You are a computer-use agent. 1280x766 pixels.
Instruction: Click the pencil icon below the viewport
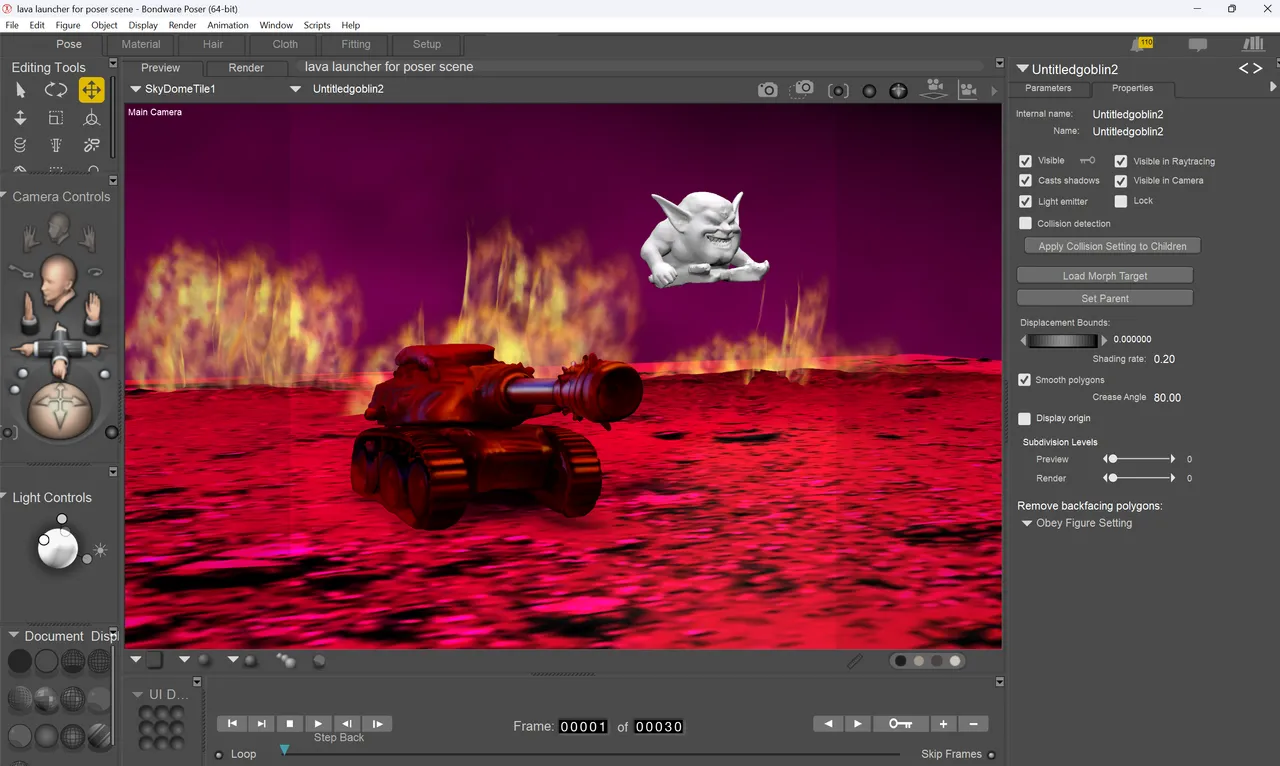854,661
